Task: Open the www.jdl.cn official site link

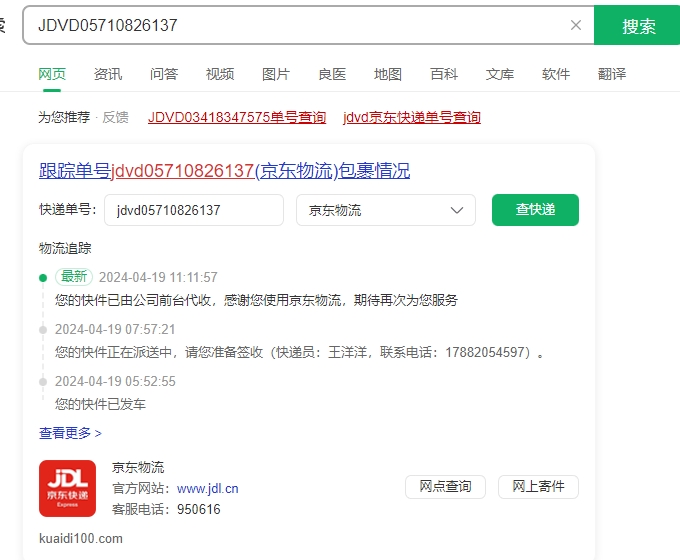Action: coord(207,488)
